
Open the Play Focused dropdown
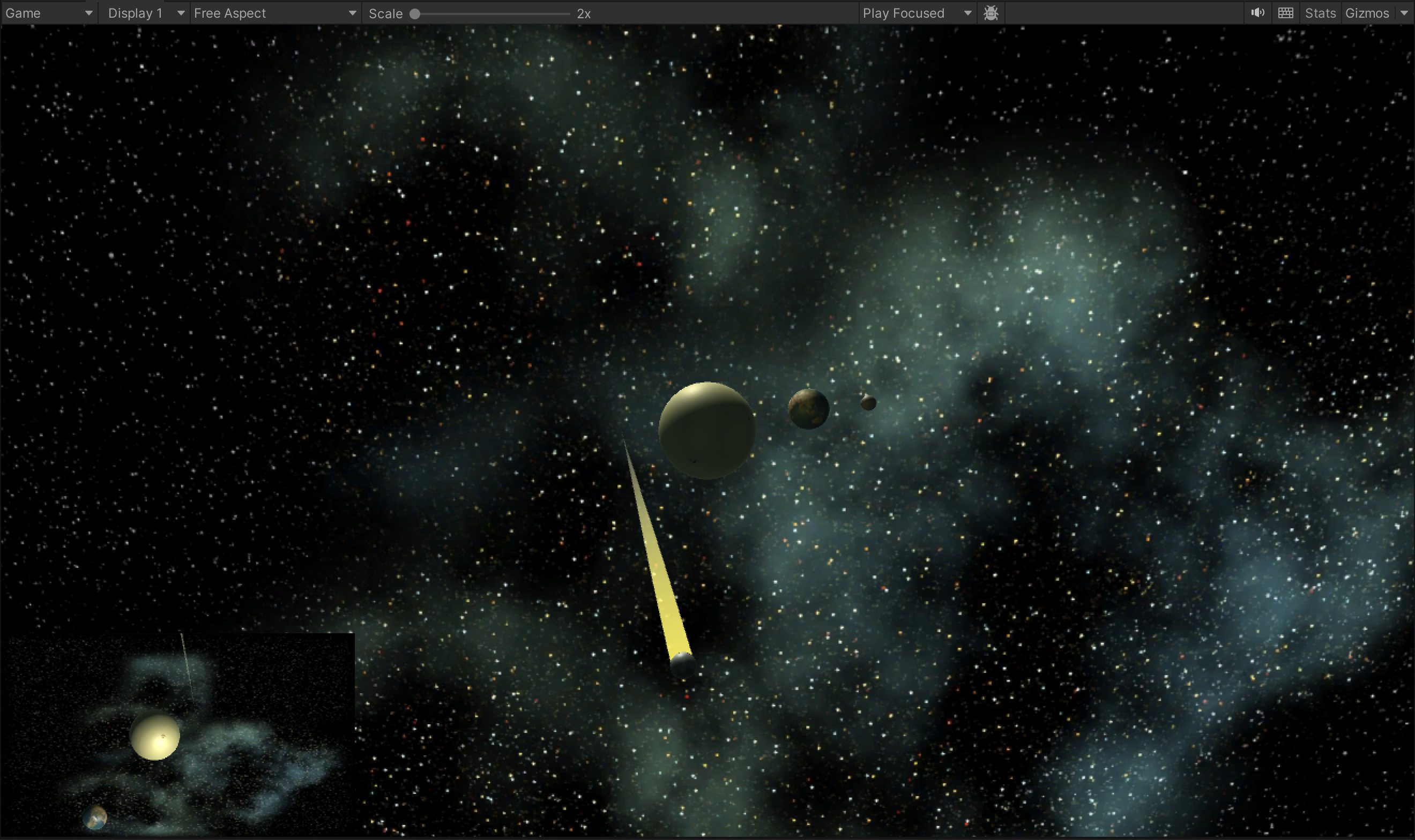[x=917, y=13]
